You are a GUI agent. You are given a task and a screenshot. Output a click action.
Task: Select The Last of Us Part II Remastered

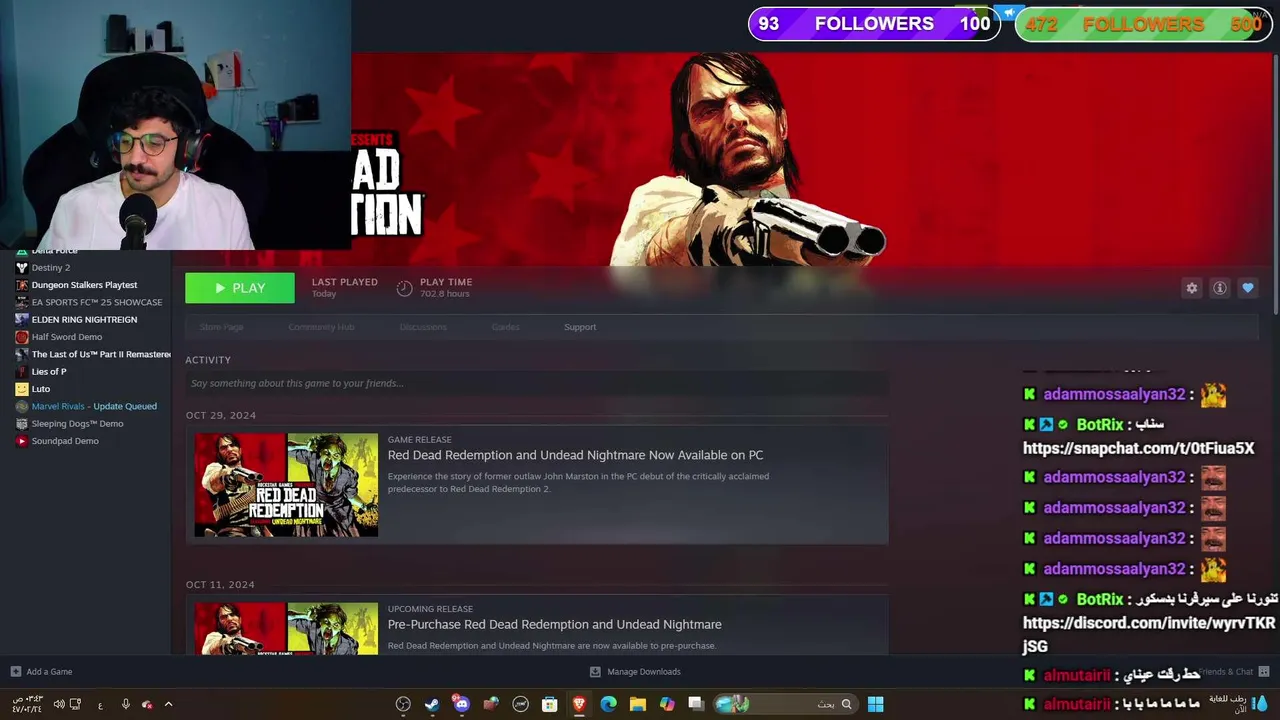click(100, 354)
